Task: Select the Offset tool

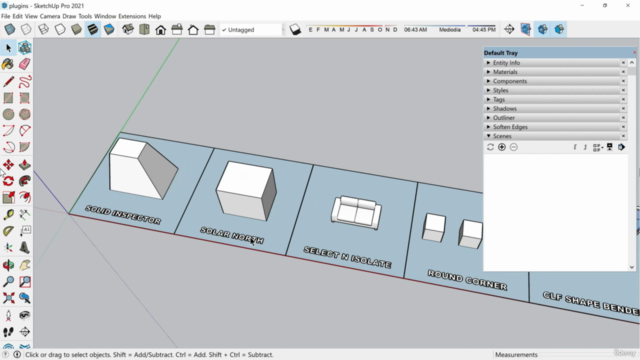Action: [x=24, y=197]
